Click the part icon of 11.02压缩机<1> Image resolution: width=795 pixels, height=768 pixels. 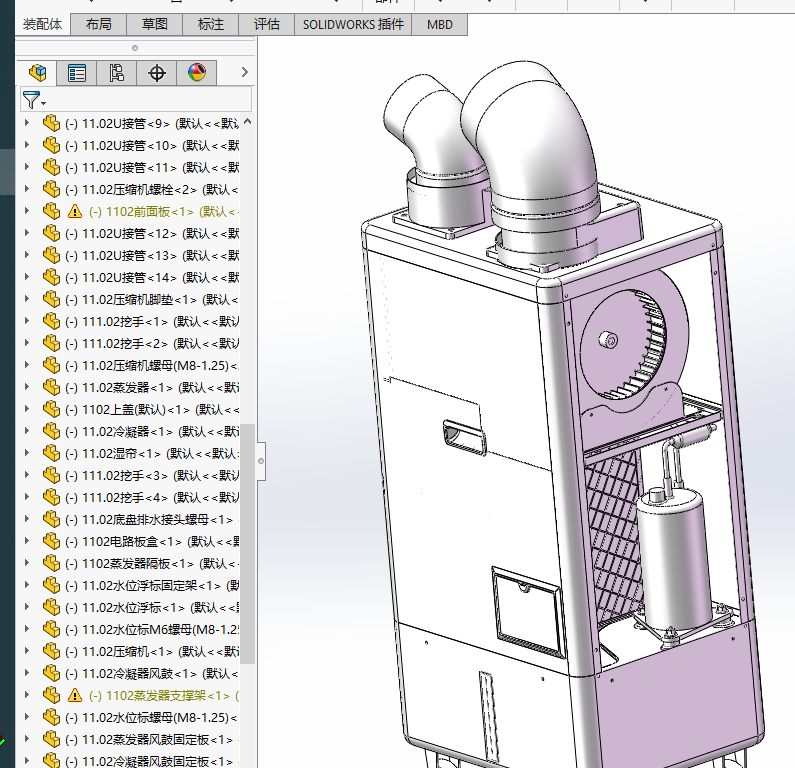coord(52,651)
